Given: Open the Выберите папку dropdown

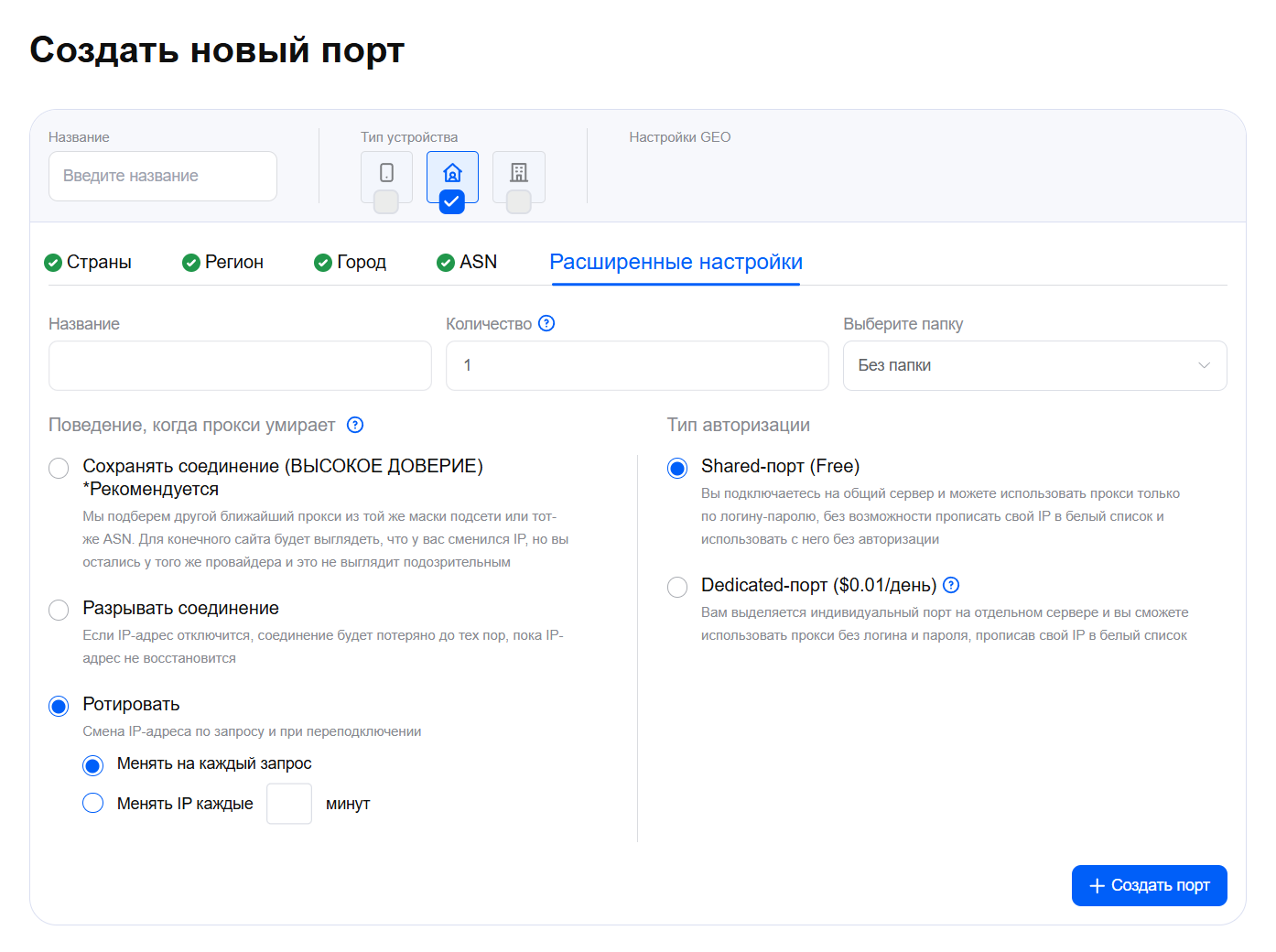Looking at the screenshot, I should coord(1034,365).
